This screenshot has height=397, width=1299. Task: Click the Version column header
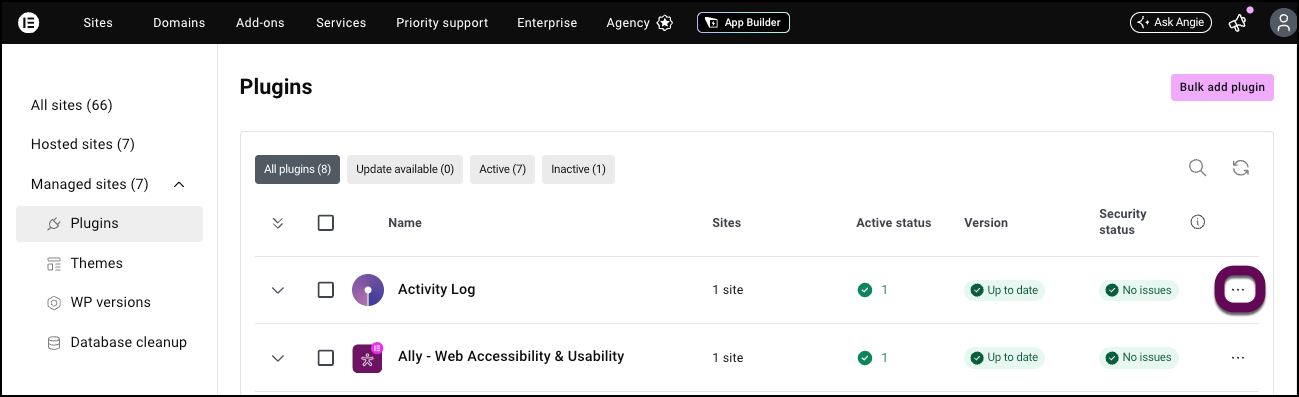pyautogui.click(x=986, y=223)
